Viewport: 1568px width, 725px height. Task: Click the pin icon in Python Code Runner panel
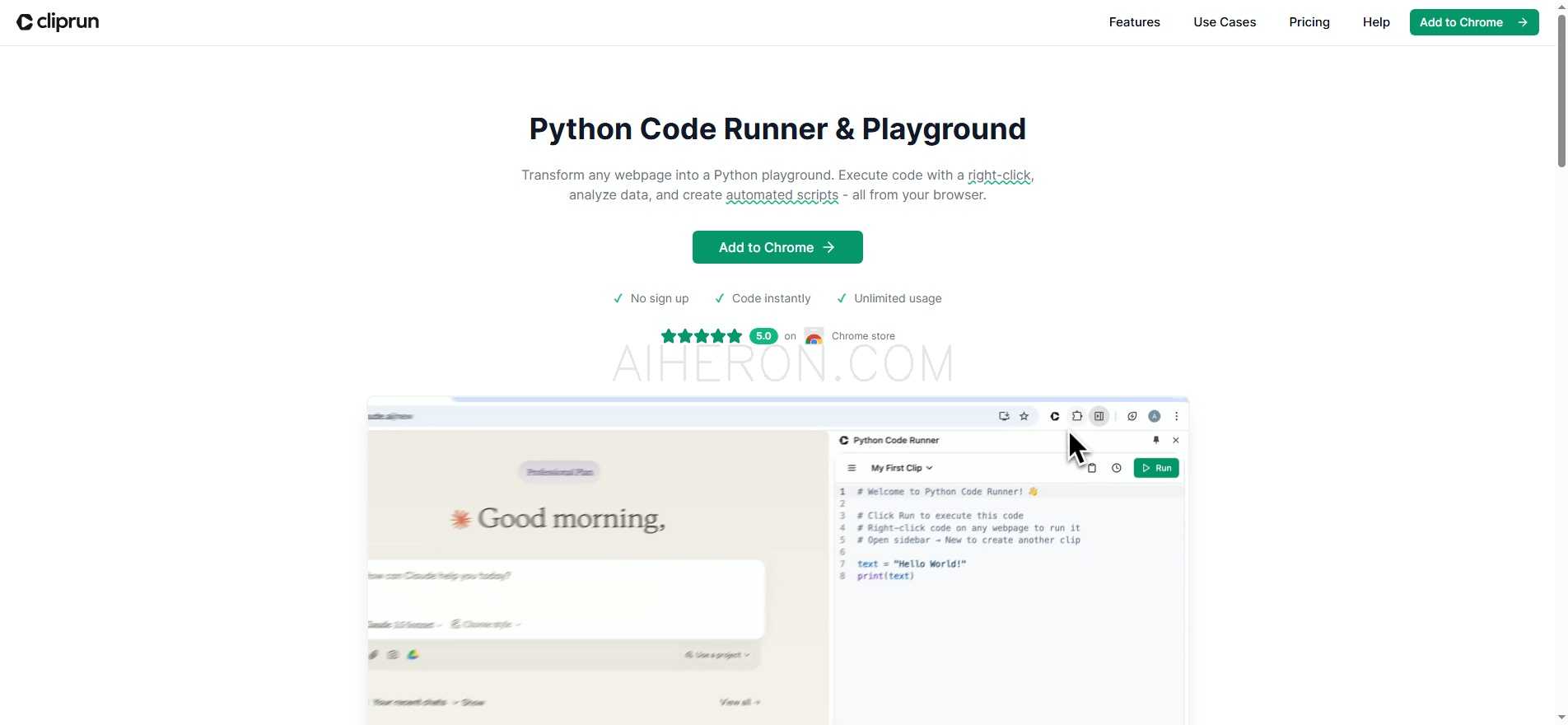point(1156,441)
